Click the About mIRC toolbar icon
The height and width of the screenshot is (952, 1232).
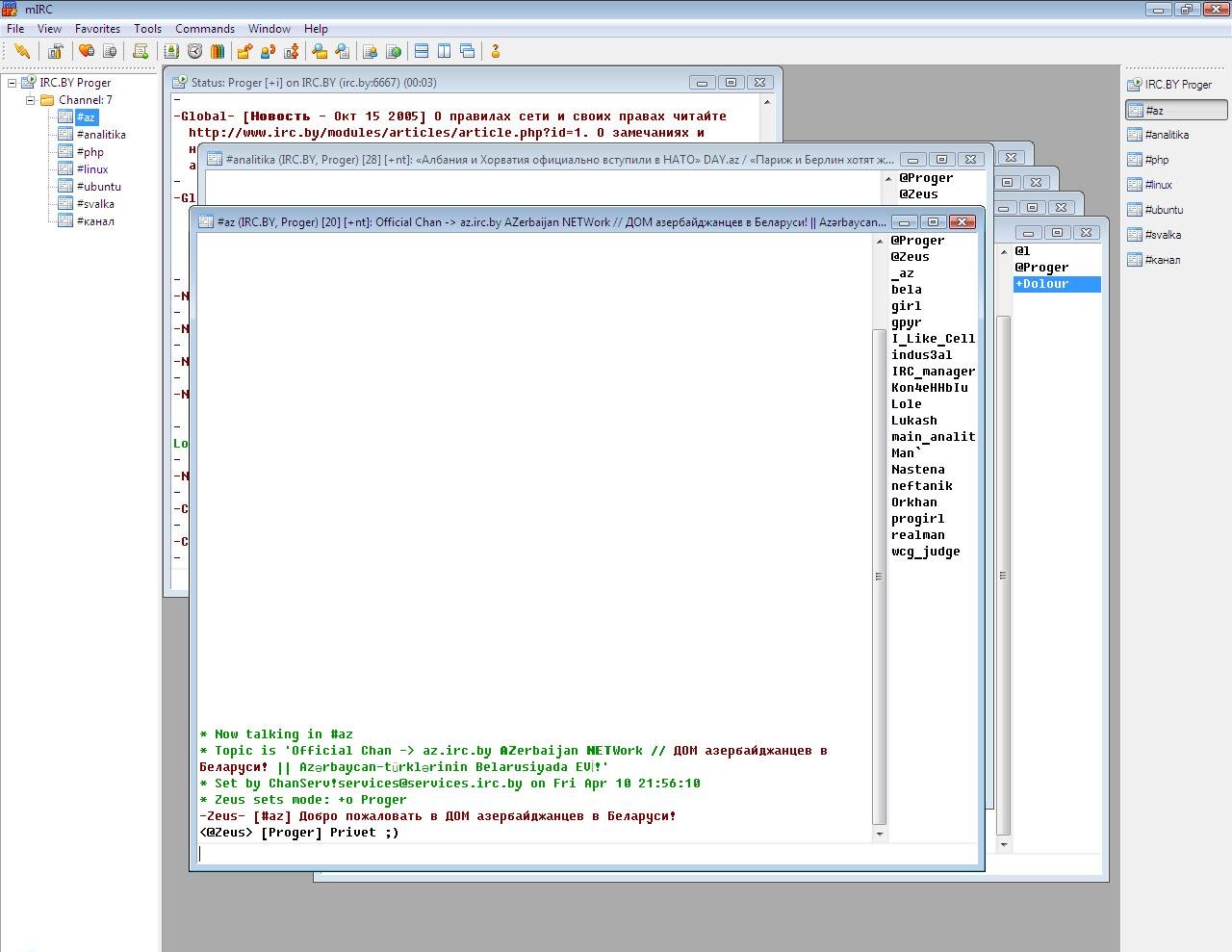click(496, 51)
